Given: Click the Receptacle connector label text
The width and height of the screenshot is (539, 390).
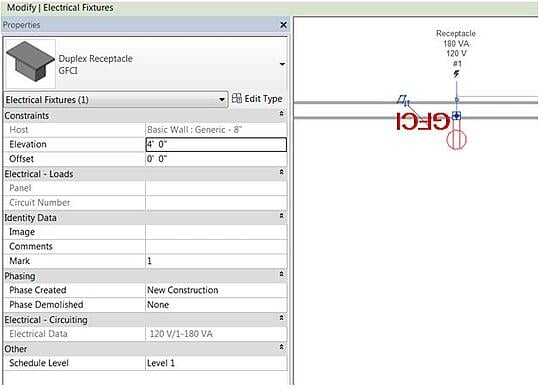Looking at the screenshot, I should tap(456, 33).
